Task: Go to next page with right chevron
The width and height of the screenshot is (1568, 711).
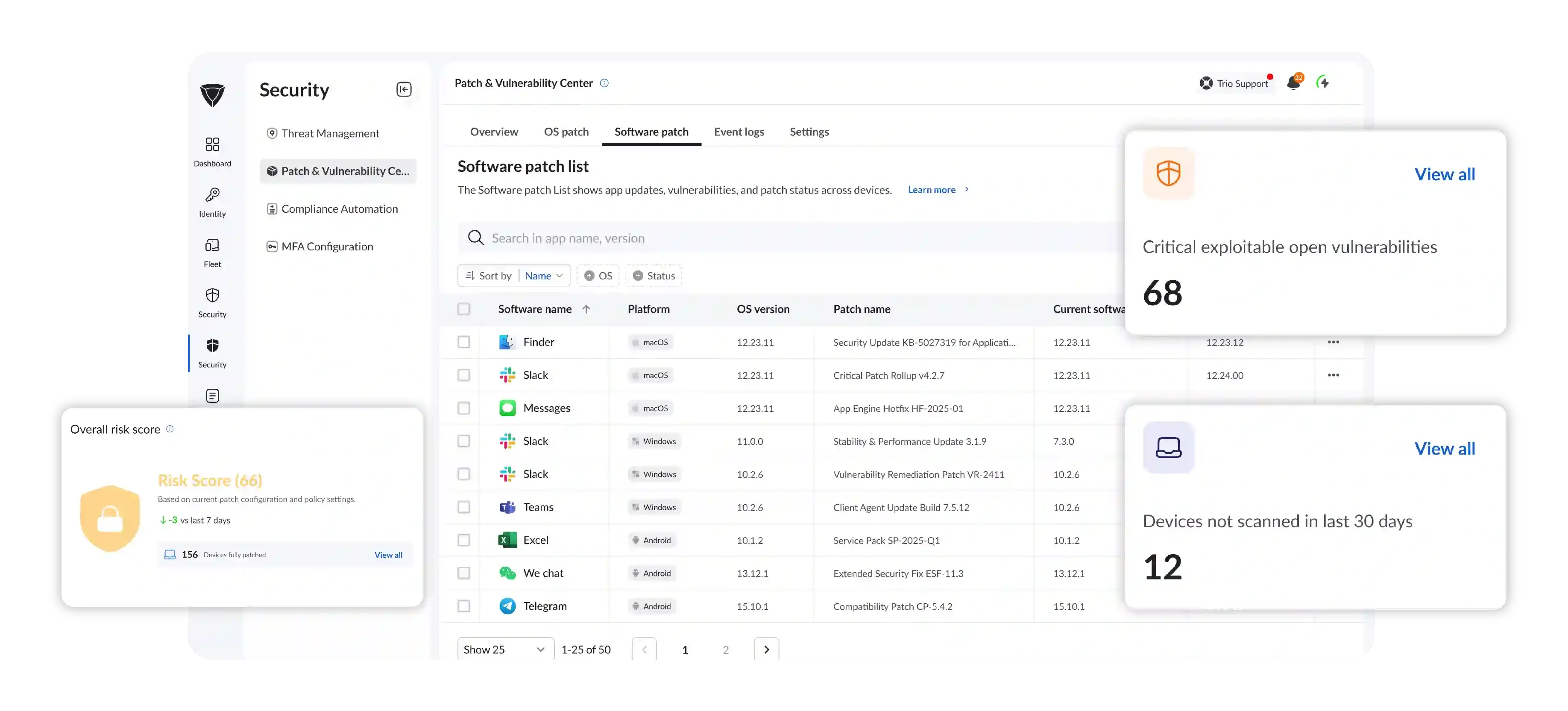Action: point(766,649)
